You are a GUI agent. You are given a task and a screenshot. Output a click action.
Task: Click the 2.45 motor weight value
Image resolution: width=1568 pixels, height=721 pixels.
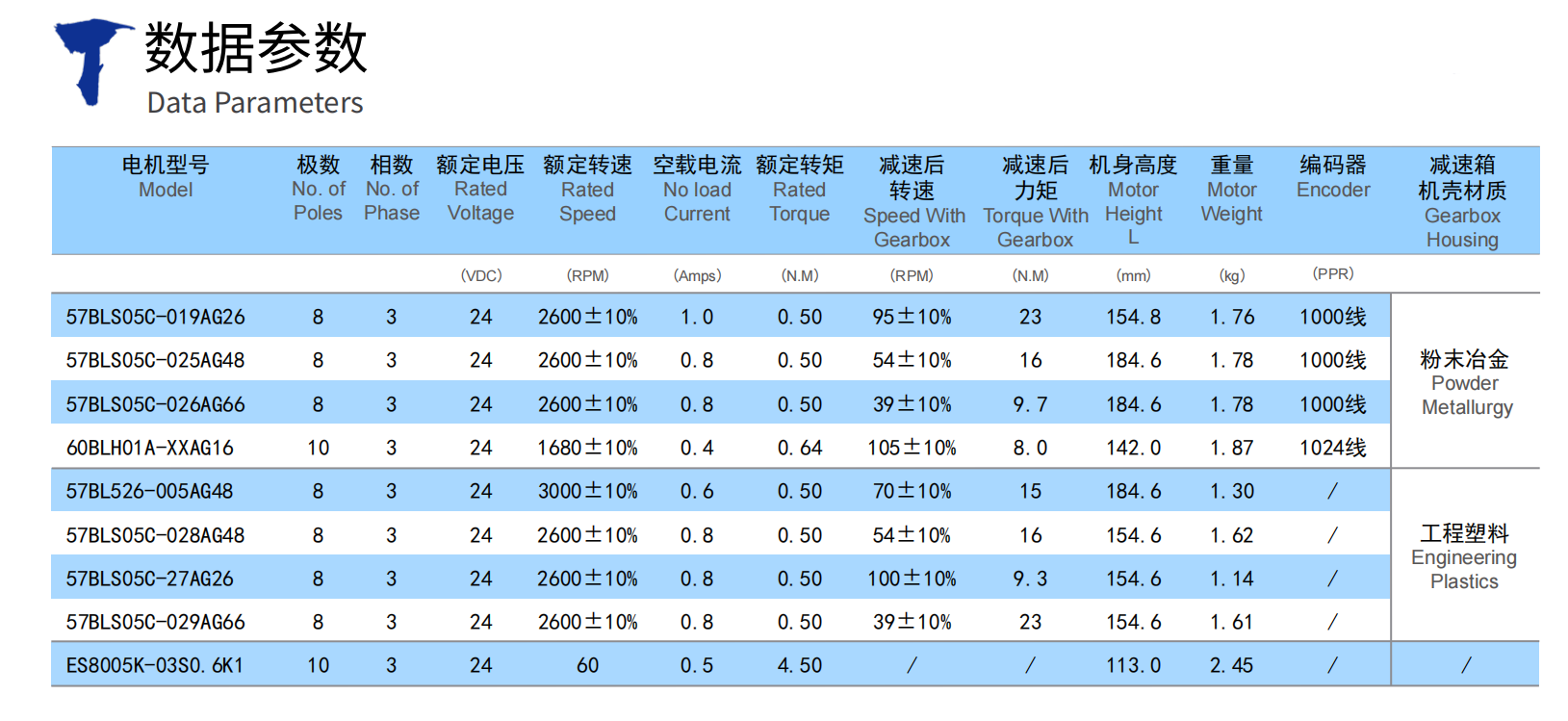click(1231, 665)
